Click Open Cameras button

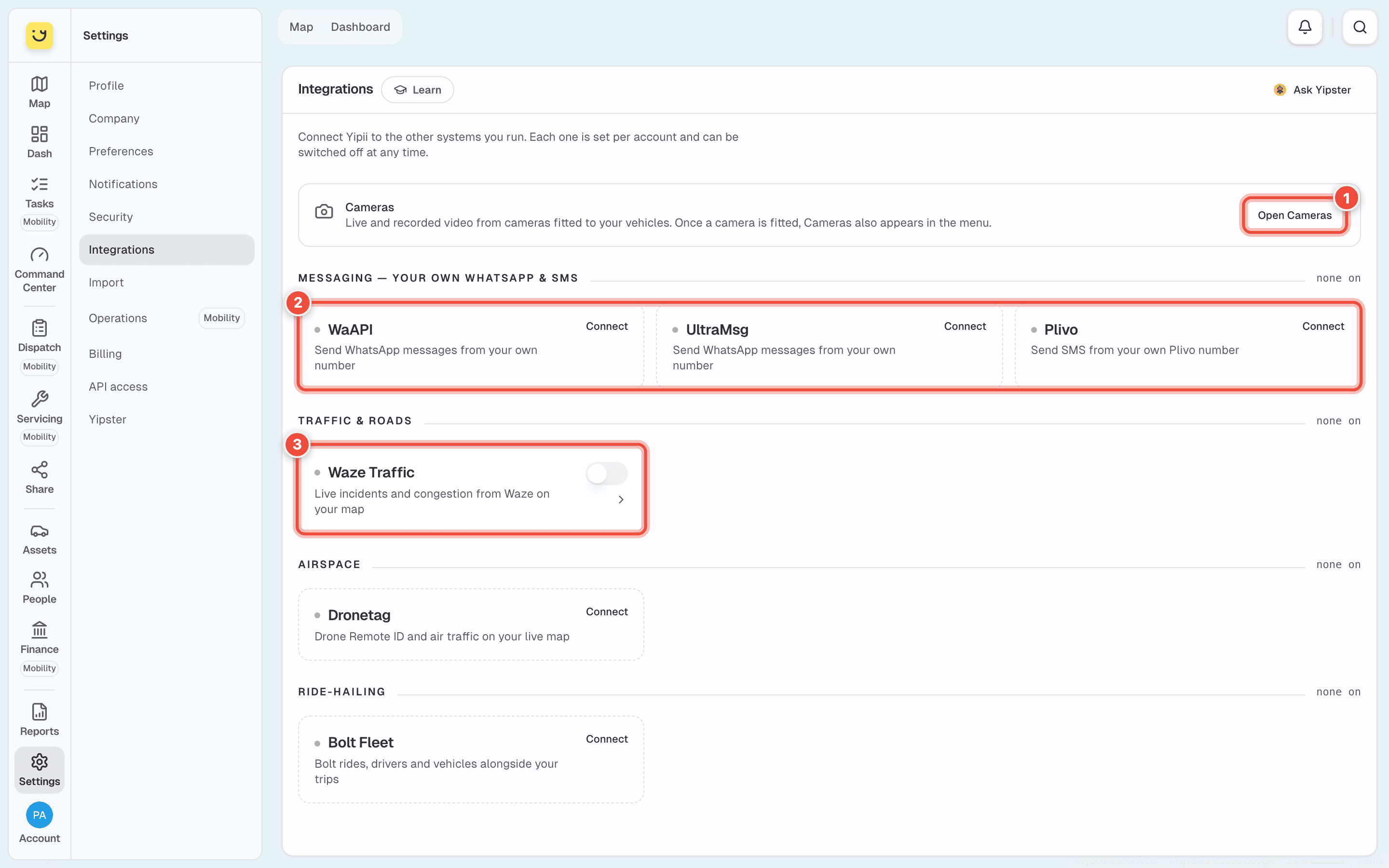pos(1294,215)
